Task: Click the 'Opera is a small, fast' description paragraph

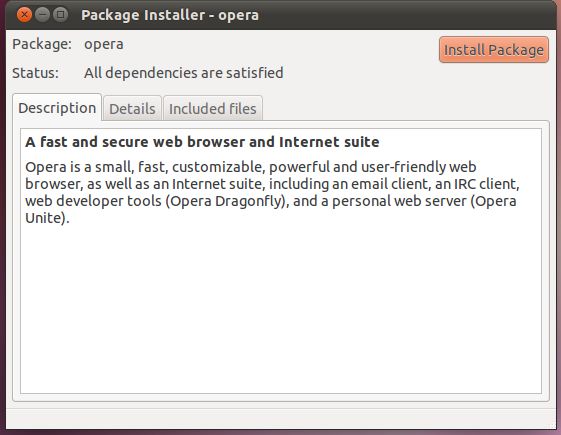Action: click(x=272, y=192)
